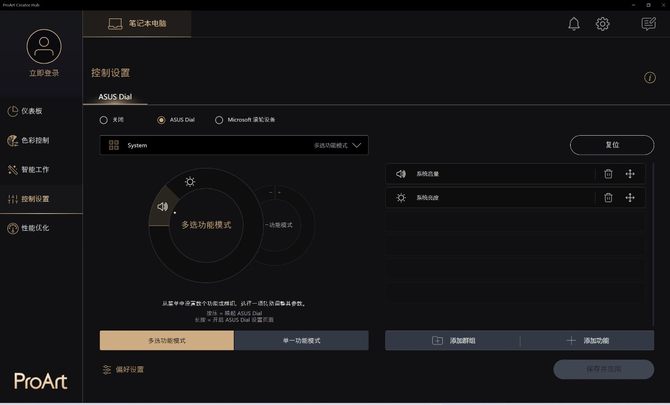Switch to 单一功能模式 tab
The width and height of the screenshot is (670, 405).
pos(301,340)
